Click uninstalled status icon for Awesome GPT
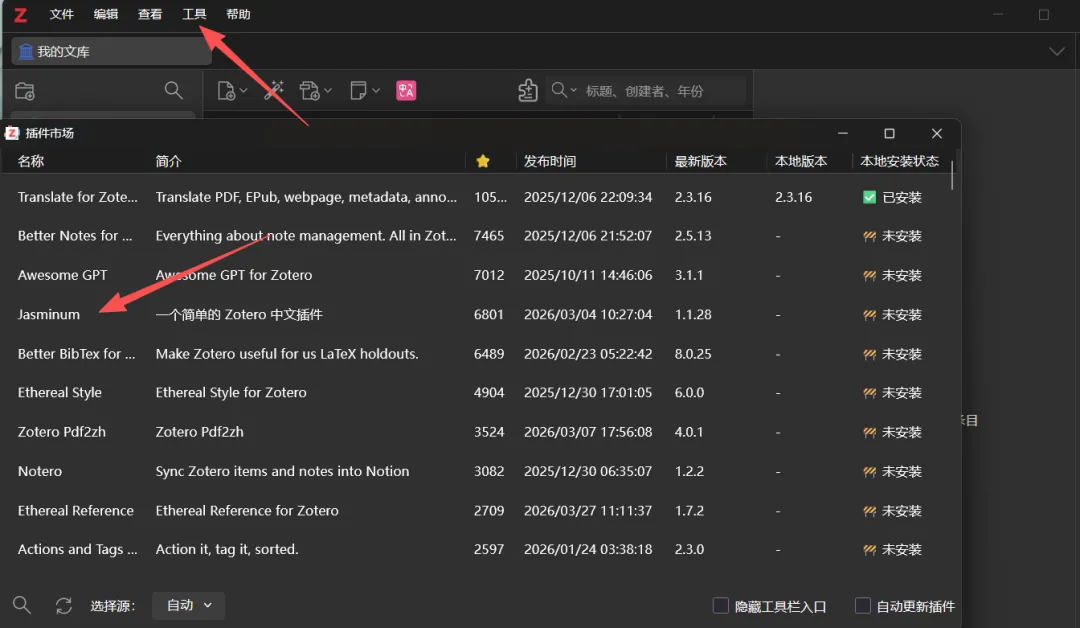 (x=869, y=275)
